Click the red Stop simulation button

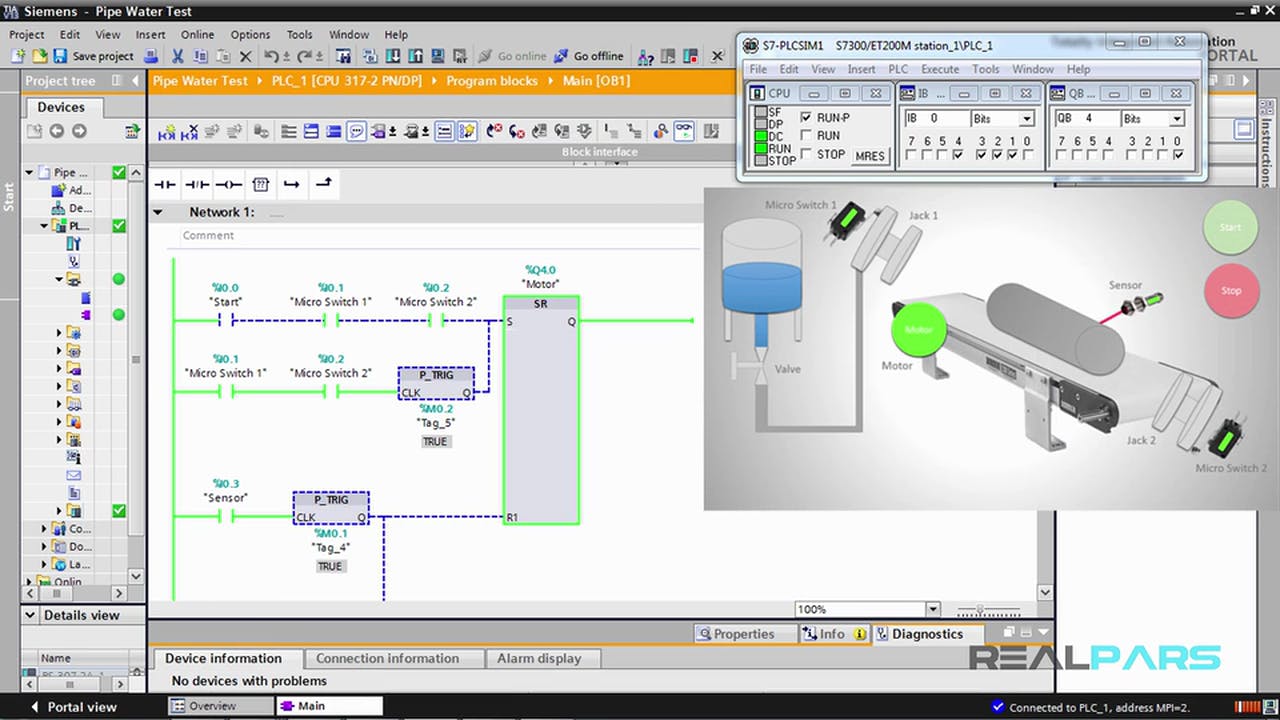pos(1230,291)
